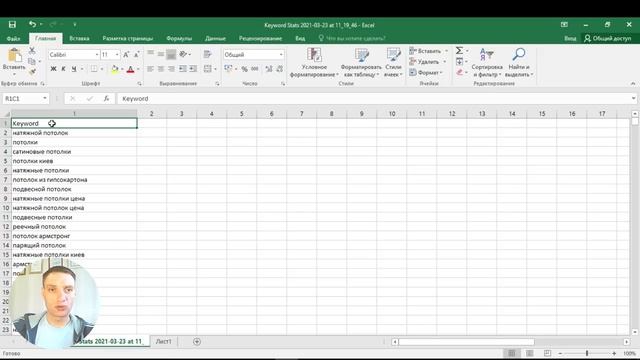This screenshot has height=360, width=640.
Task: Click the Clear eraser icon
Action: 459,72
